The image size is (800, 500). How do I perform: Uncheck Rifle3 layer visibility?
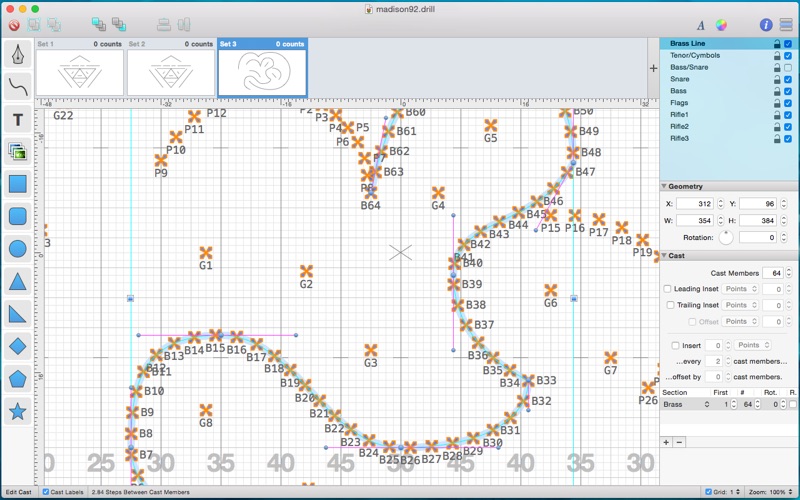tap(788, 139)
